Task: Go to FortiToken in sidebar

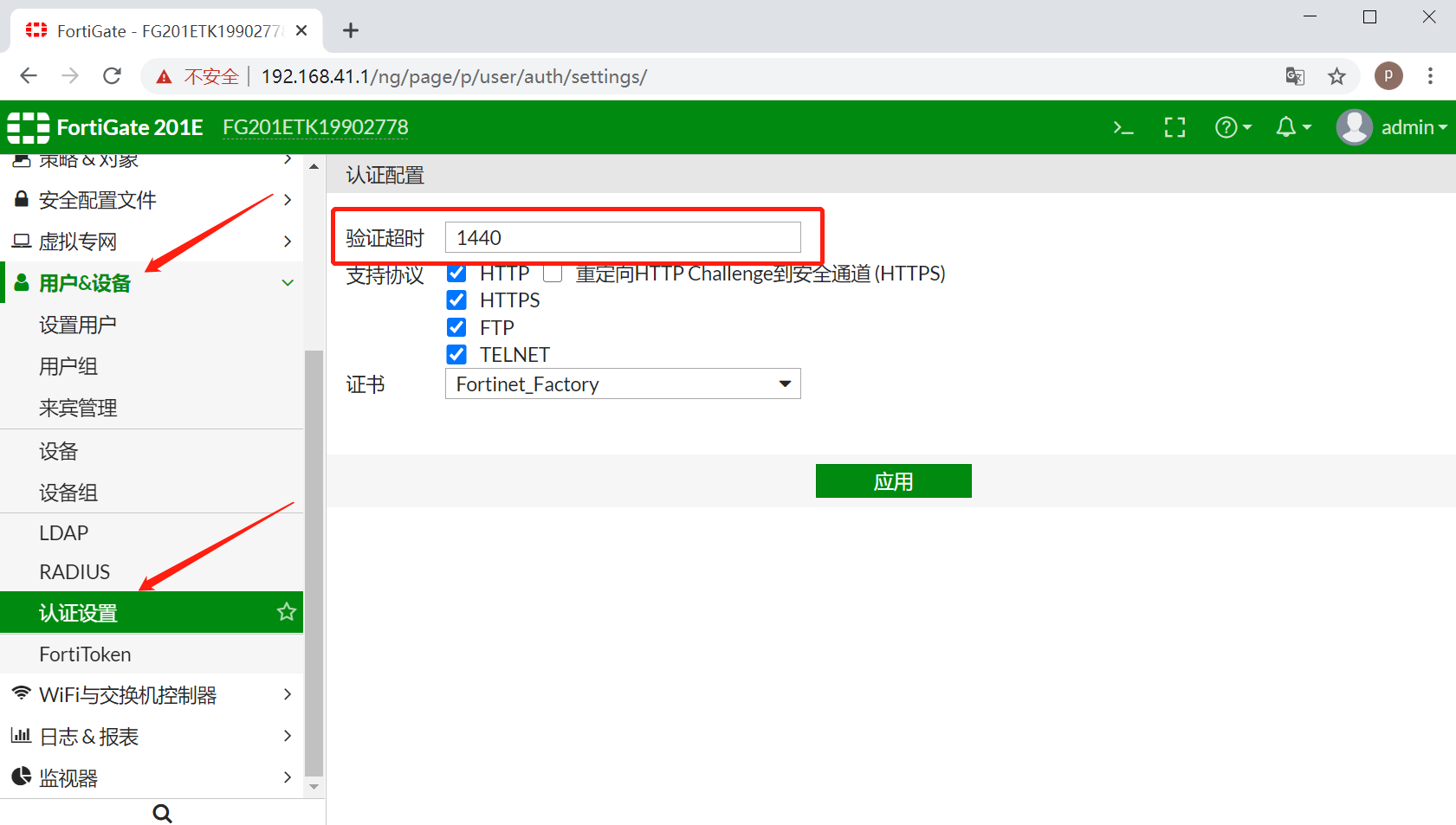Action: pyautogui.click(x=85, y=654)
